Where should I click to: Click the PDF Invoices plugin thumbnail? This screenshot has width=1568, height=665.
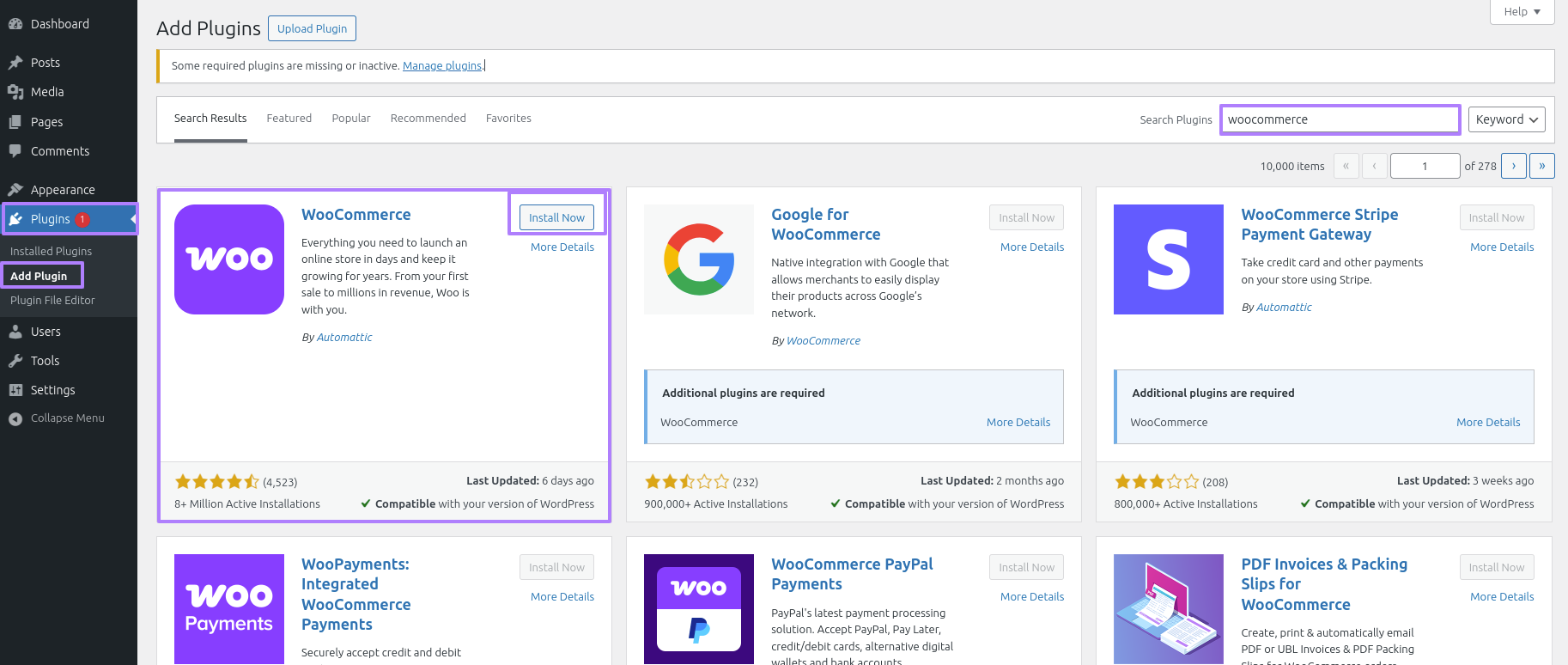coord(1169,608)
